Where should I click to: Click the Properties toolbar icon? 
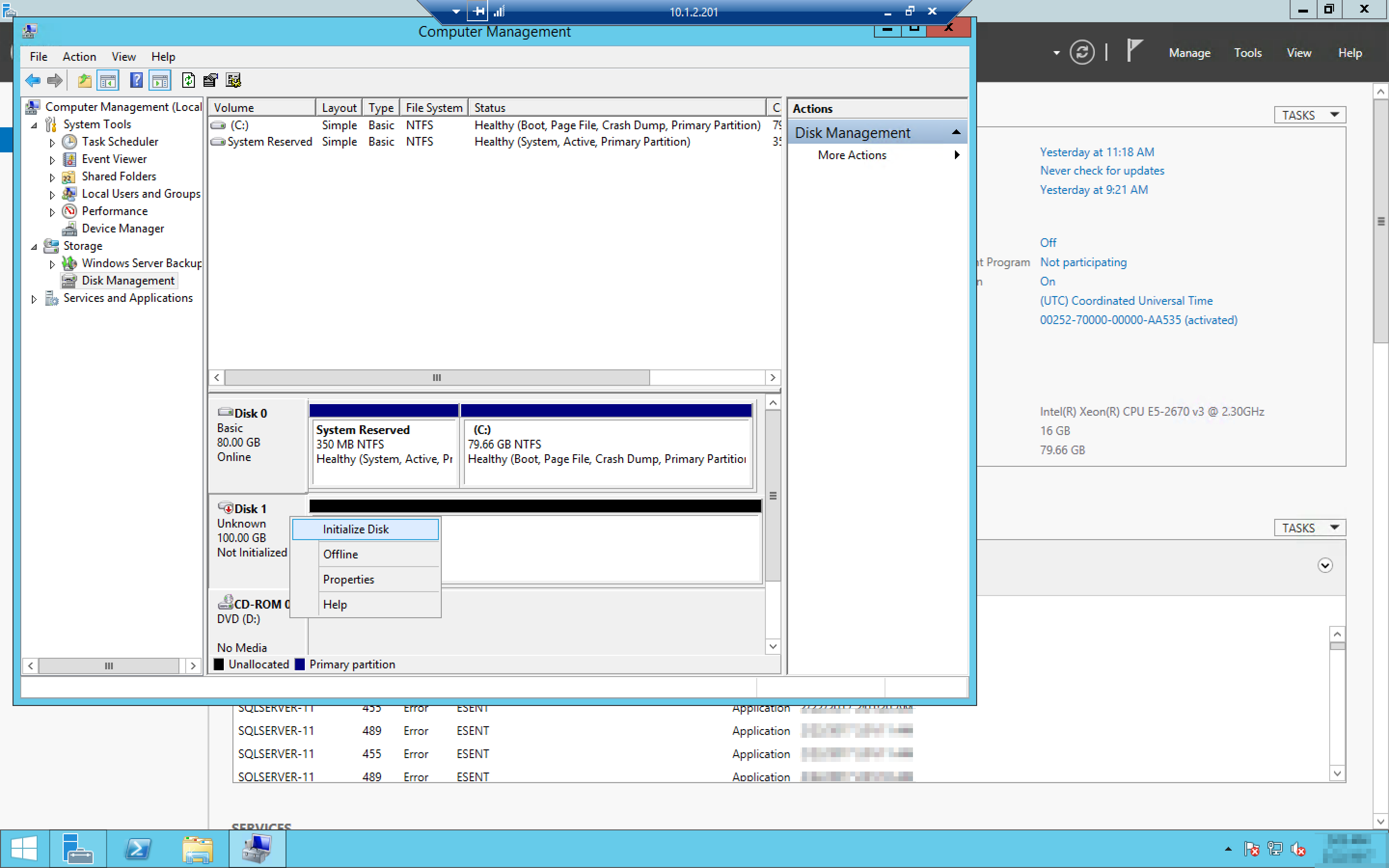click(211, 81)
